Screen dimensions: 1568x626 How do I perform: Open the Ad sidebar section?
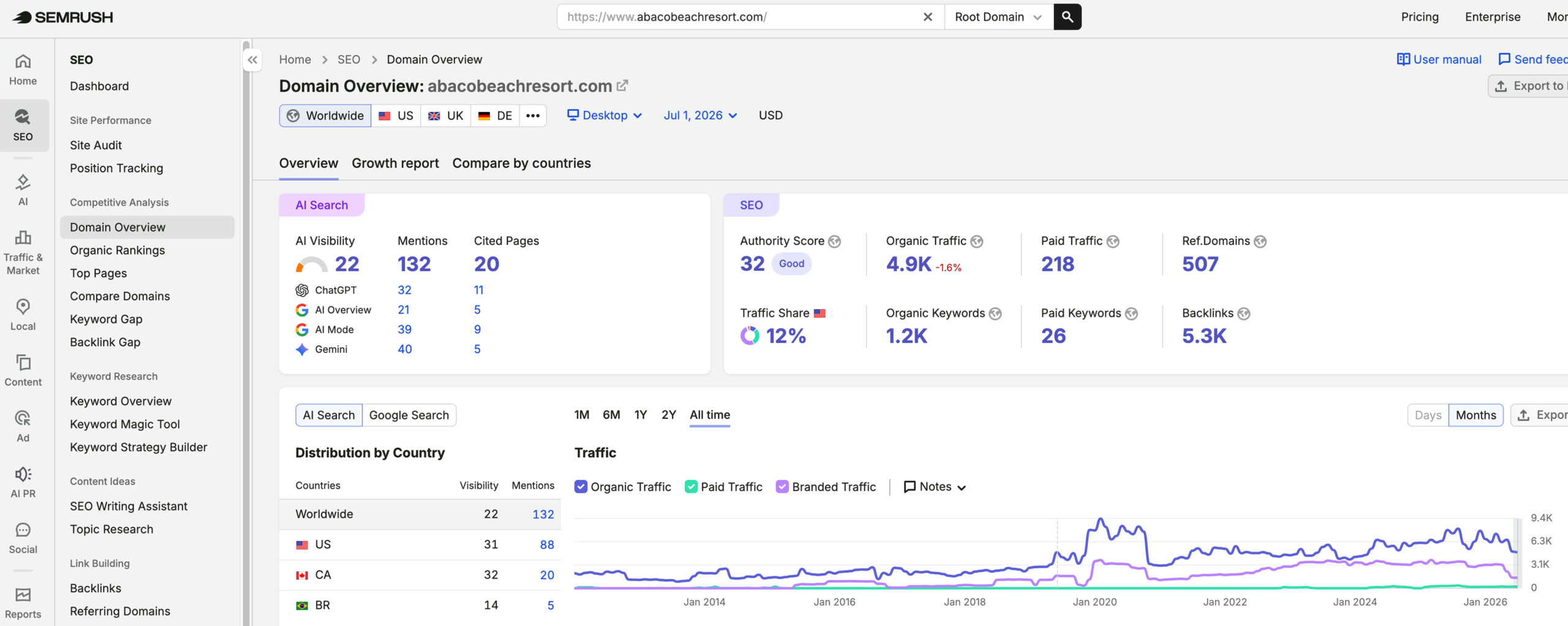coord(23,426)
